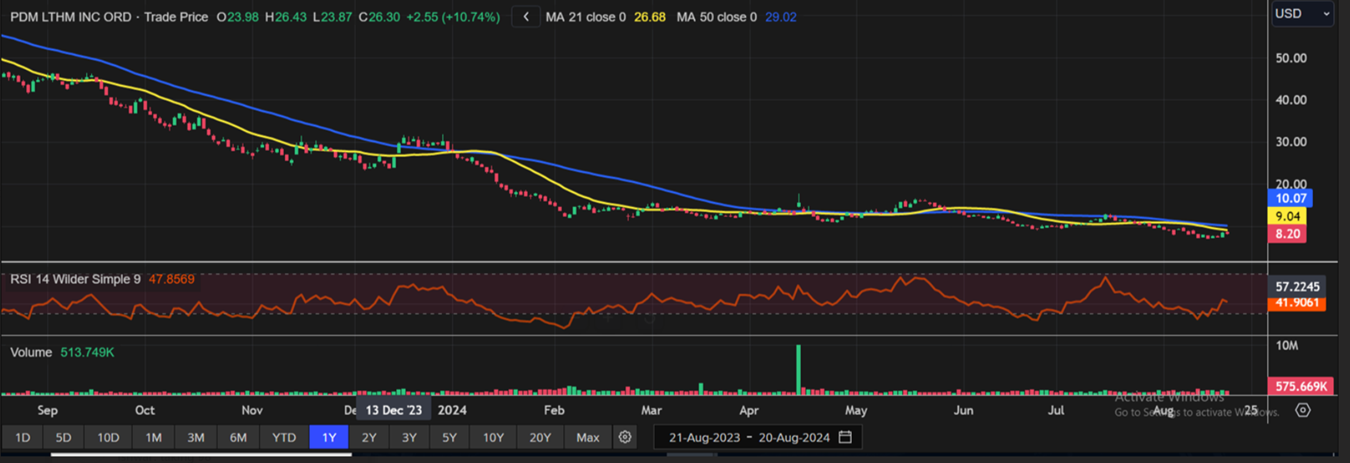Open the time range settings gear

pyautogui.click(x=625, y=437)
